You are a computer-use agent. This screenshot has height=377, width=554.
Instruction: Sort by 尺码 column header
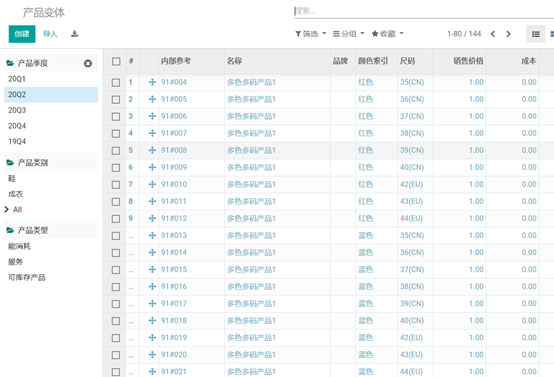(407, 61)
